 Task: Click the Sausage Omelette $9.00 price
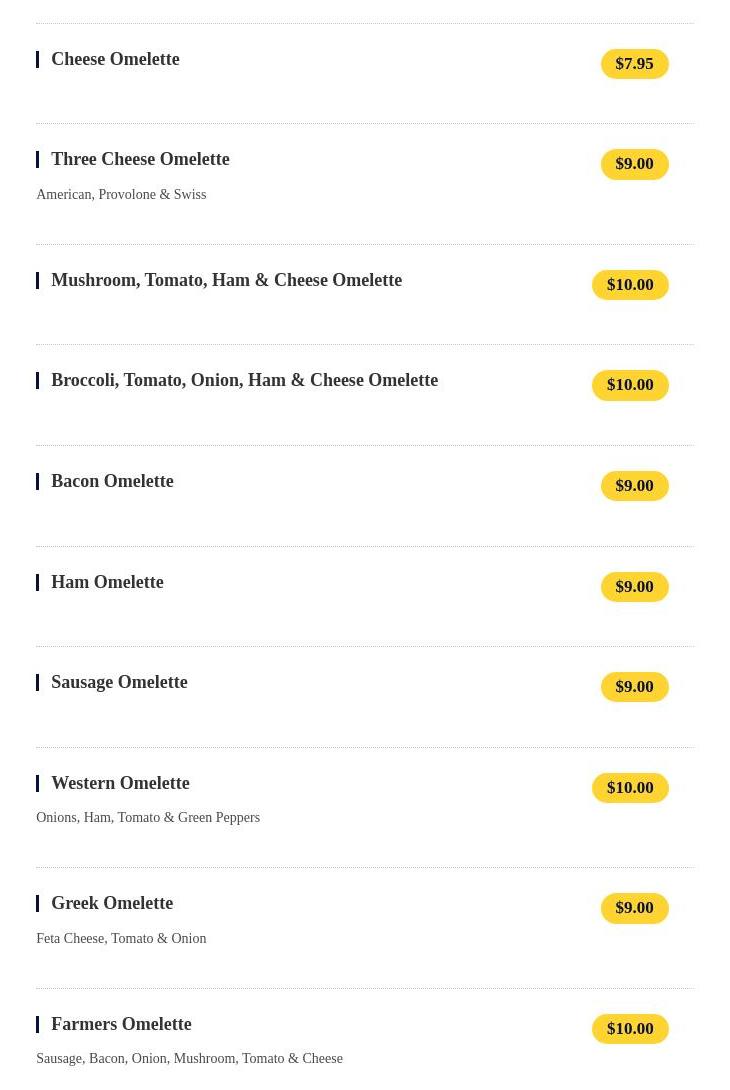tap(634, 687)
